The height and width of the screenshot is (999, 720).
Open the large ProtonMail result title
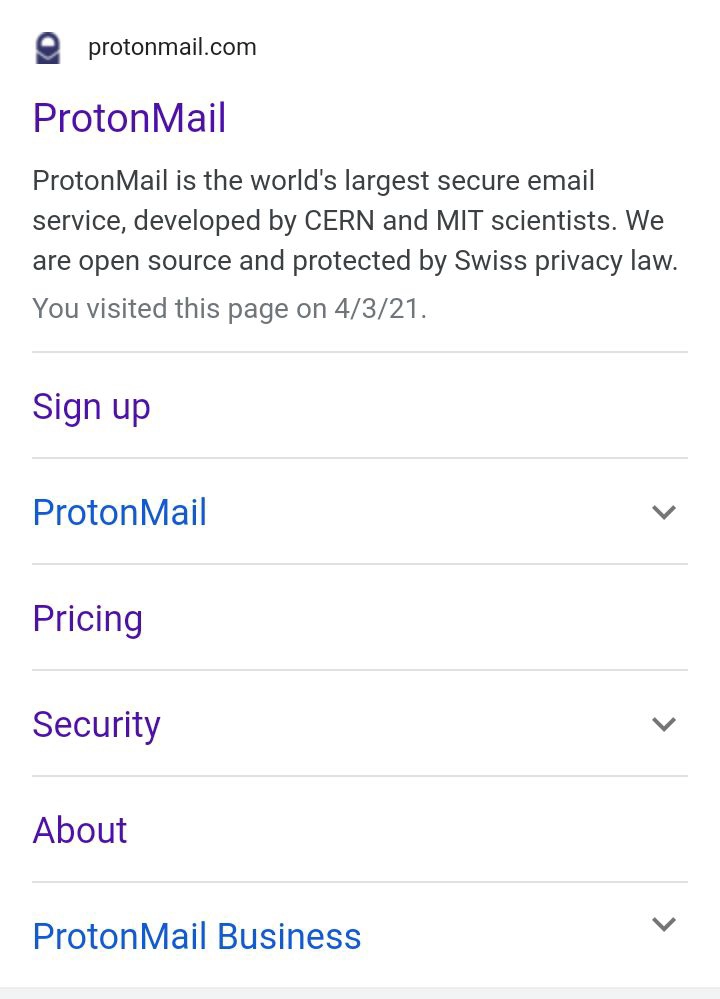pyautogui.click(x=129, y=118)
